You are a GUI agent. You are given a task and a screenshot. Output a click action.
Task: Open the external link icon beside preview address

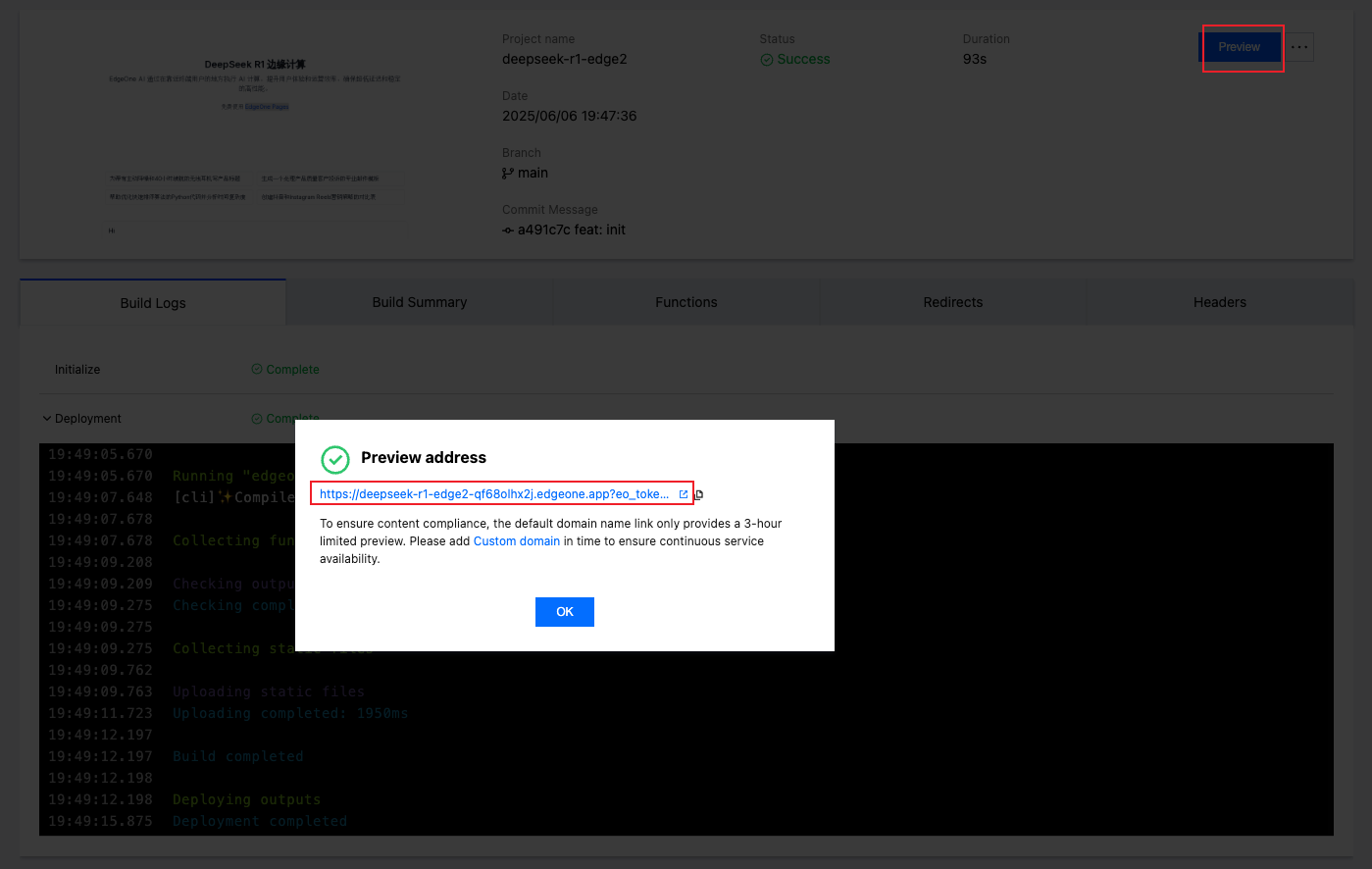click(x=684, y=494)
